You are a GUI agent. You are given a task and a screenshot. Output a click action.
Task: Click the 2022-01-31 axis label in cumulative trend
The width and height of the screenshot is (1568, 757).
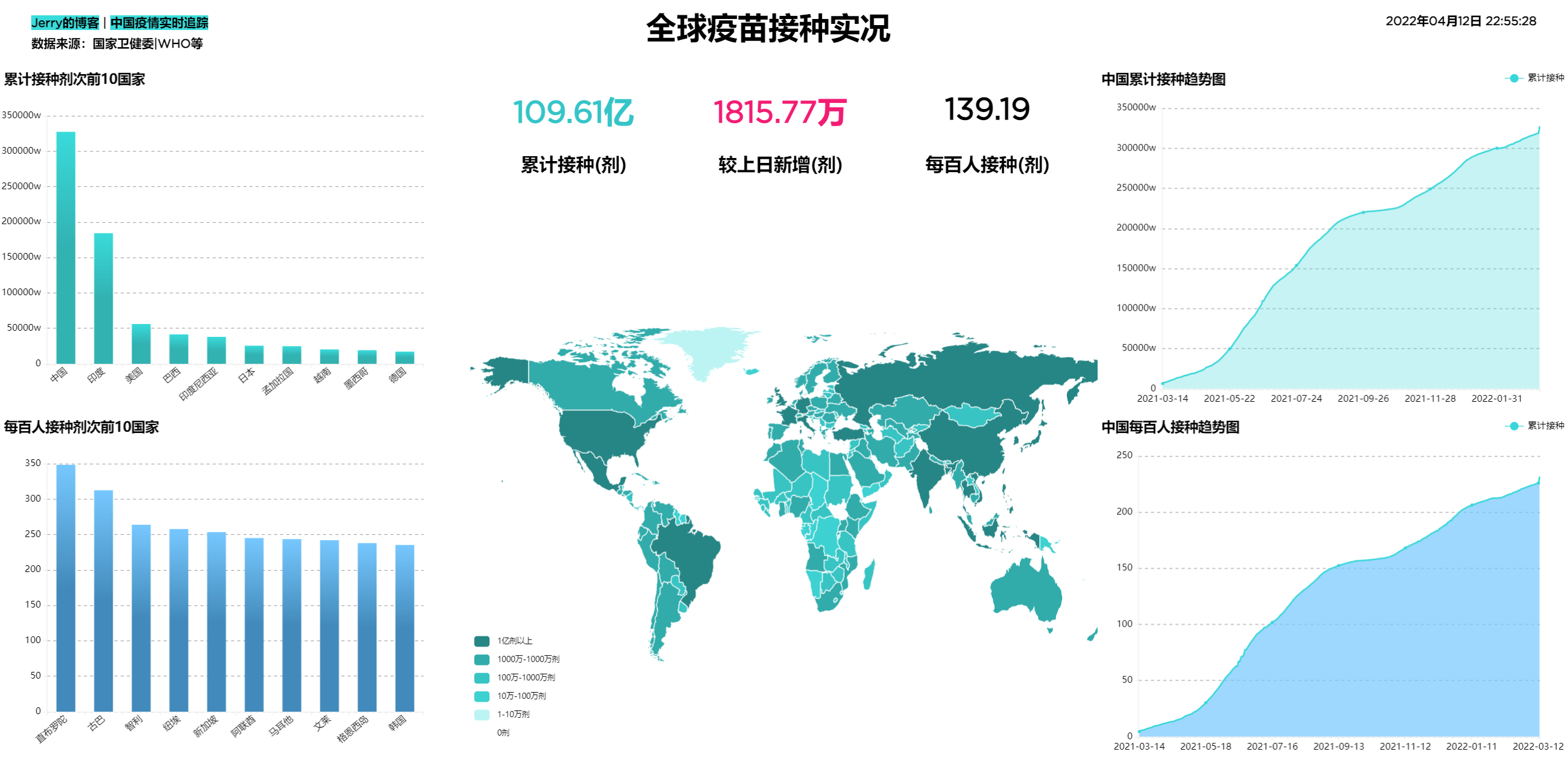tap(1496, 399)
